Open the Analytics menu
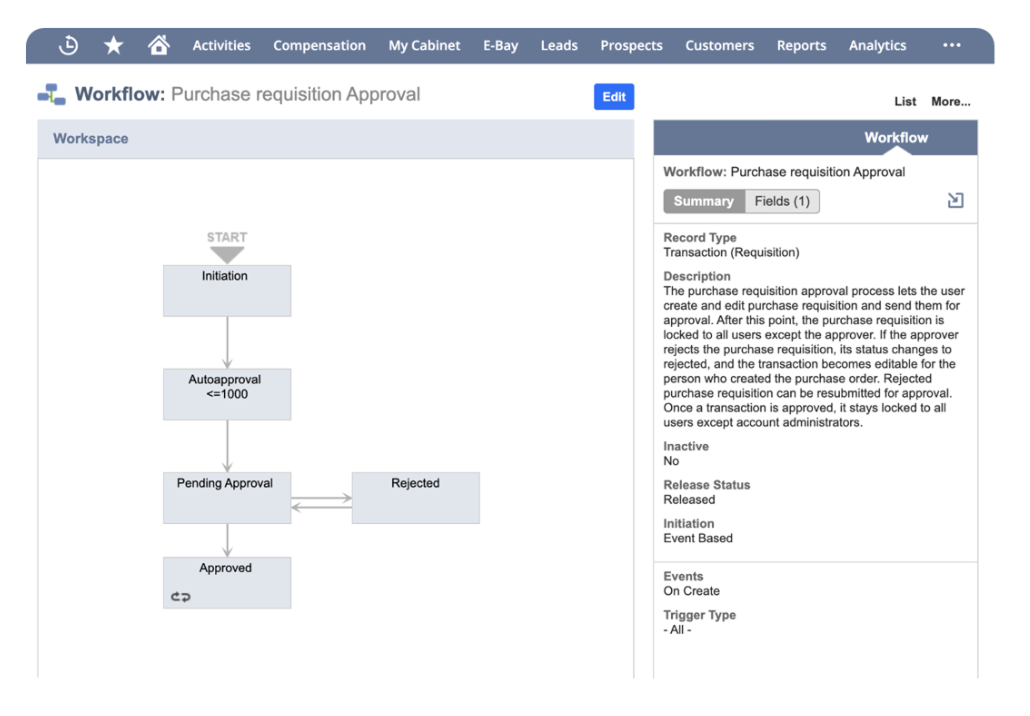This screenshot has height=716, width=1030. pyautogui.click(x=877, y=45)
